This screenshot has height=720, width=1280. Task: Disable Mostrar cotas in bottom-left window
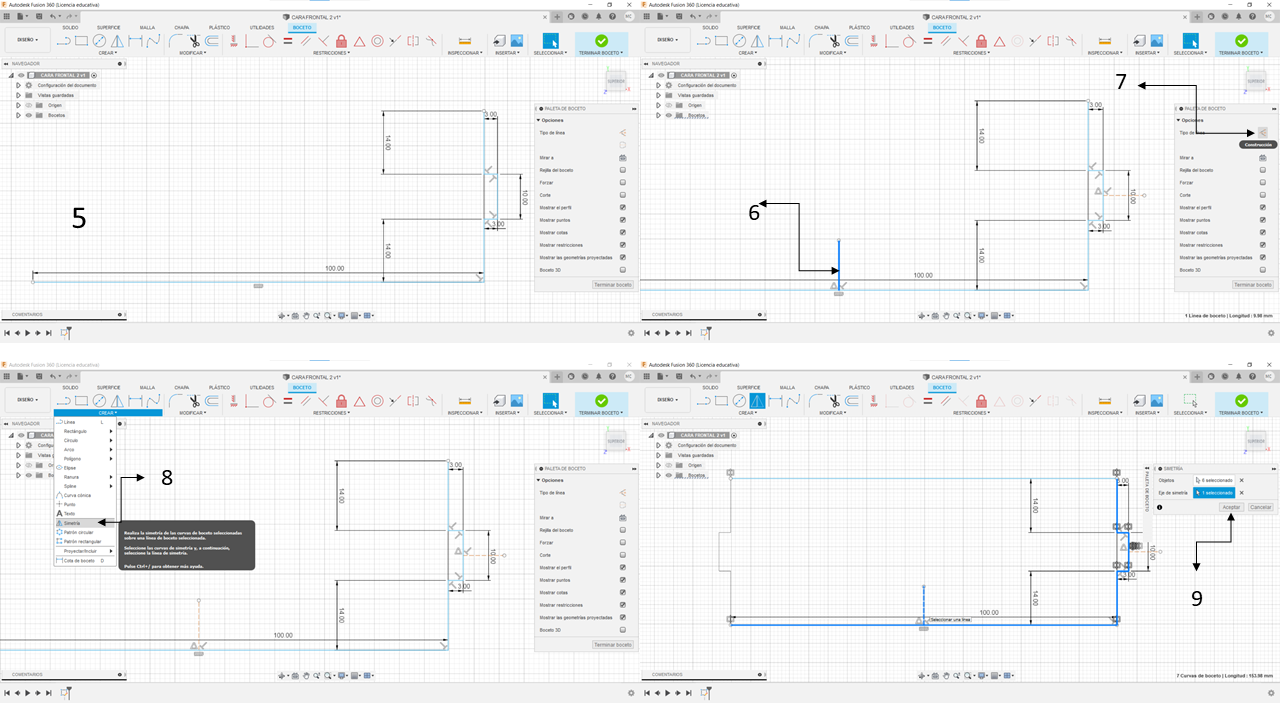622,592
